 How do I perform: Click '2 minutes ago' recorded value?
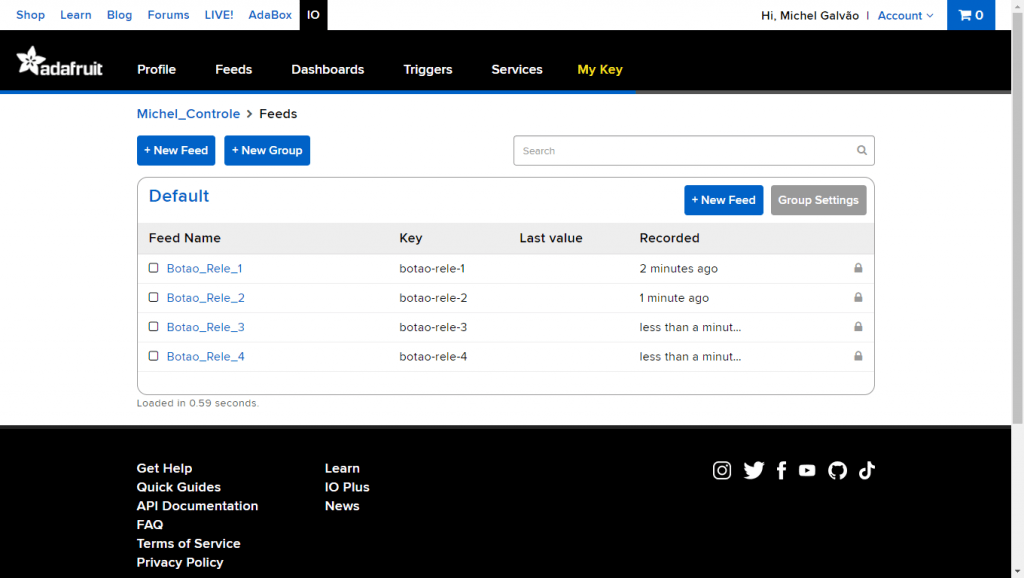point(679,268)
